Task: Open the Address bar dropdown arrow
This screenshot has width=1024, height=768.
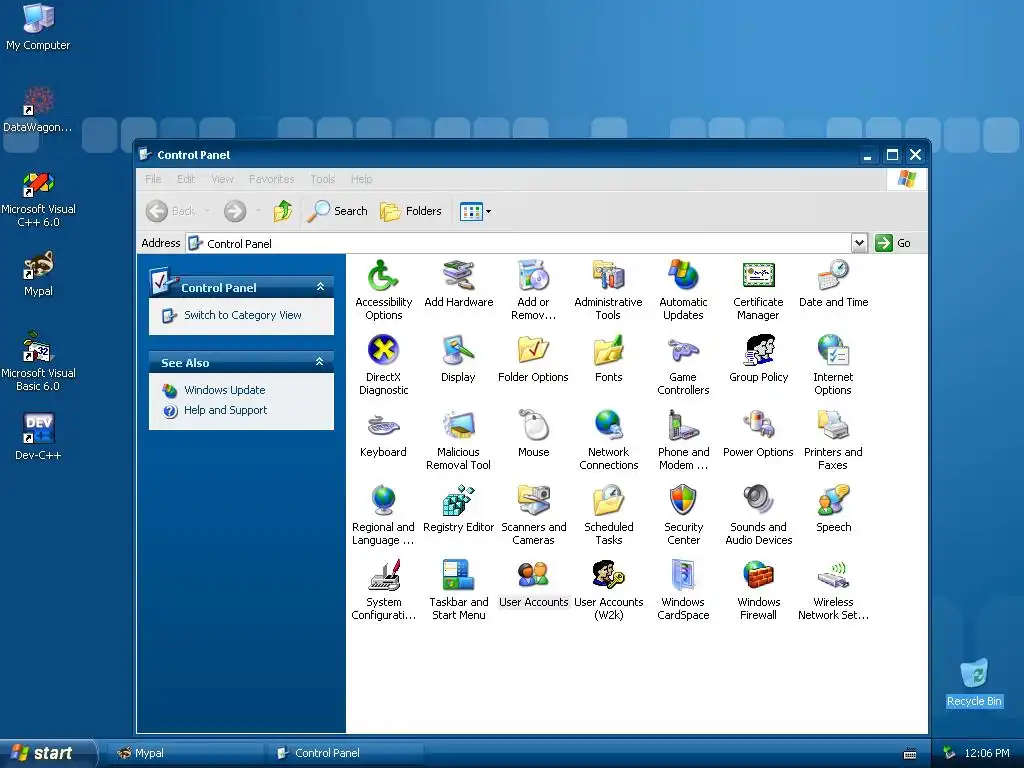Action: (x=859, y=243)
